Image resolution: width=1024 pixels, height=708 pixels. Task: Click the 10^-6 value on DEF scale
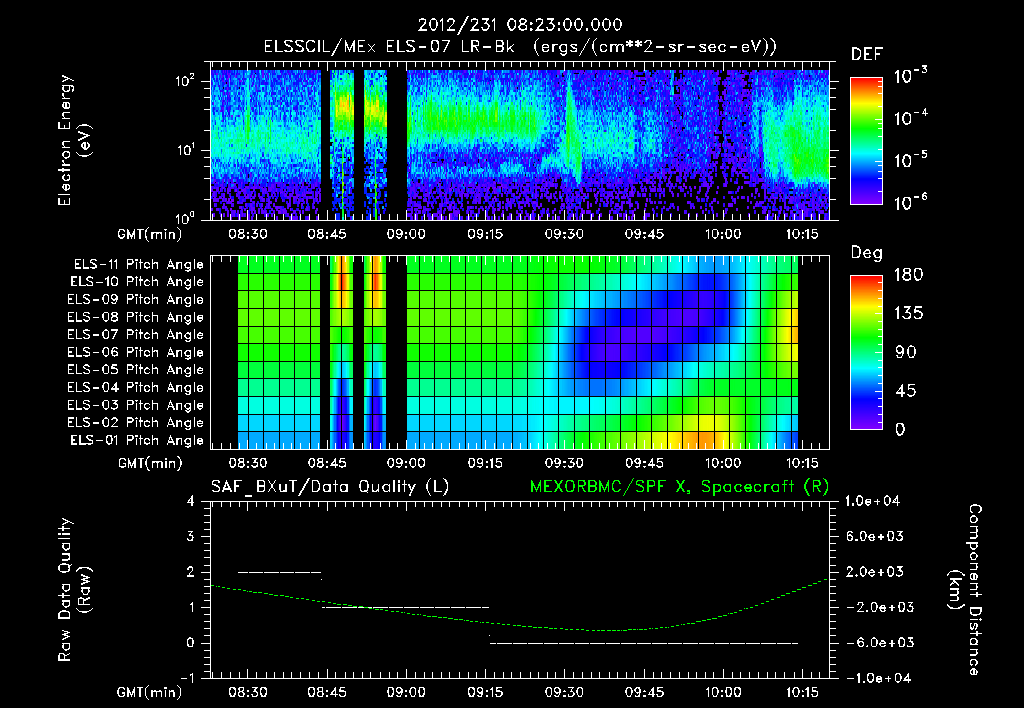point(910,202)
